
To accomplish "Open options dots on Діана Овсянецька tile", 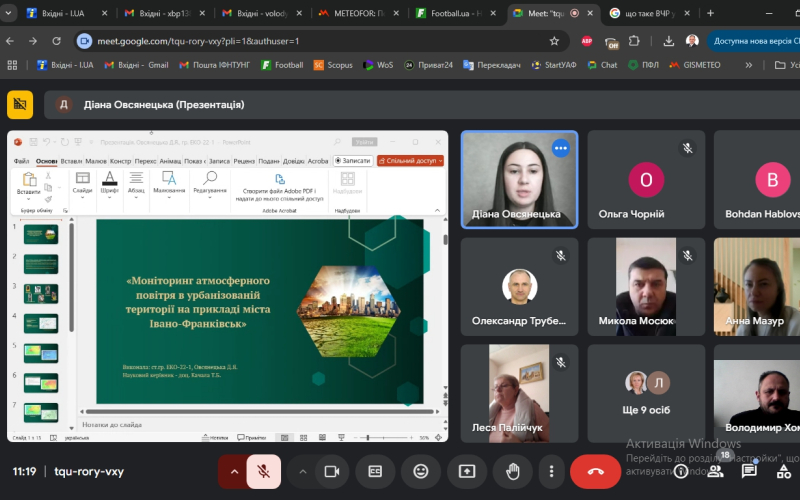I will (560, 148).
